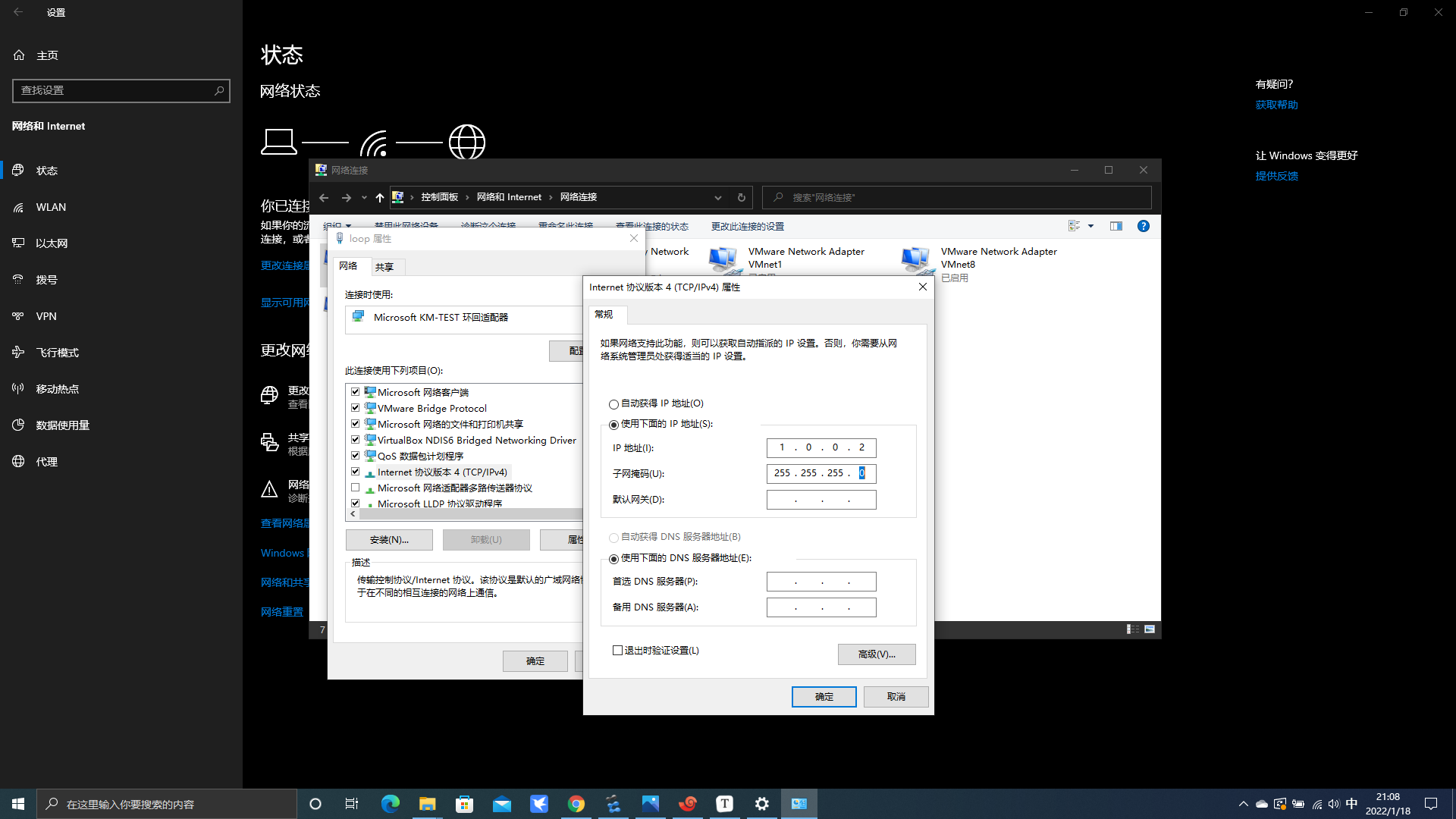
Task: Check 退出时验证设置 checkbox
Action: click(x=617, y=651)
